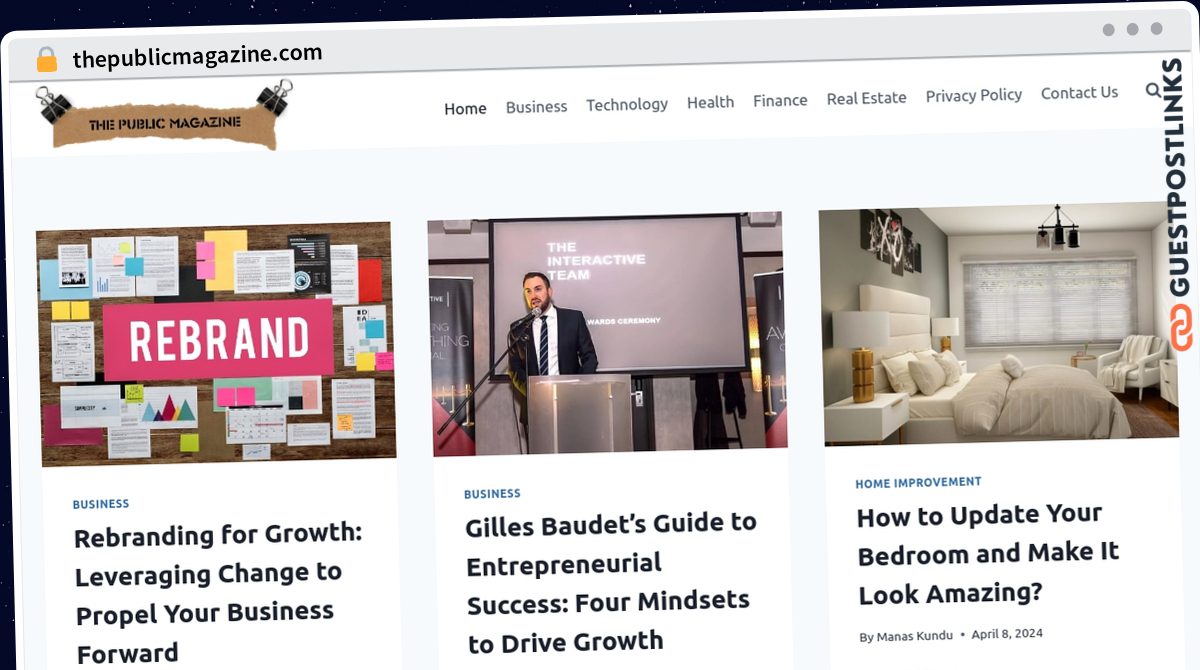Open the Contact Us page
Image resolution: width=1200 pixels, height=670 pixels.
click(x=1079, y=92)
